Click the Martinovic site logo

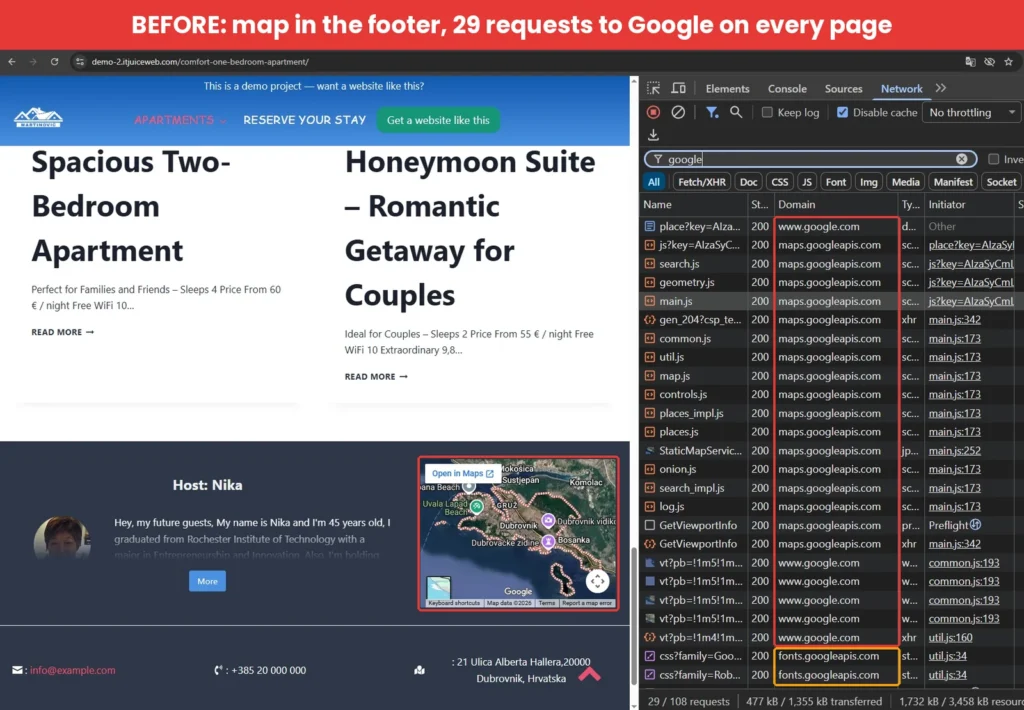(x=38, y=118)
